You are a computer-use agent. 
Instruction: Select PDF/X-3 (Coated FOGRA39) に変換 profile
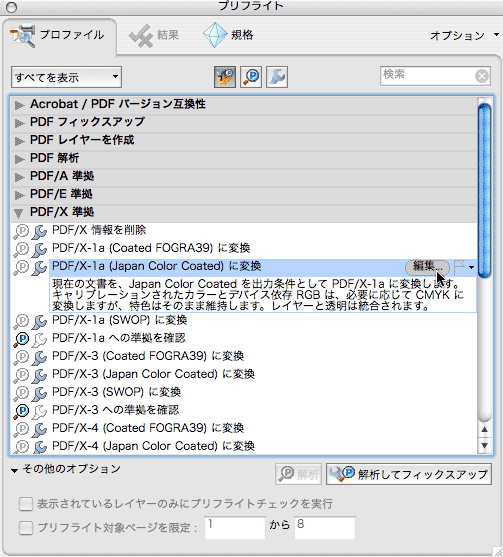tap(148, 356)
